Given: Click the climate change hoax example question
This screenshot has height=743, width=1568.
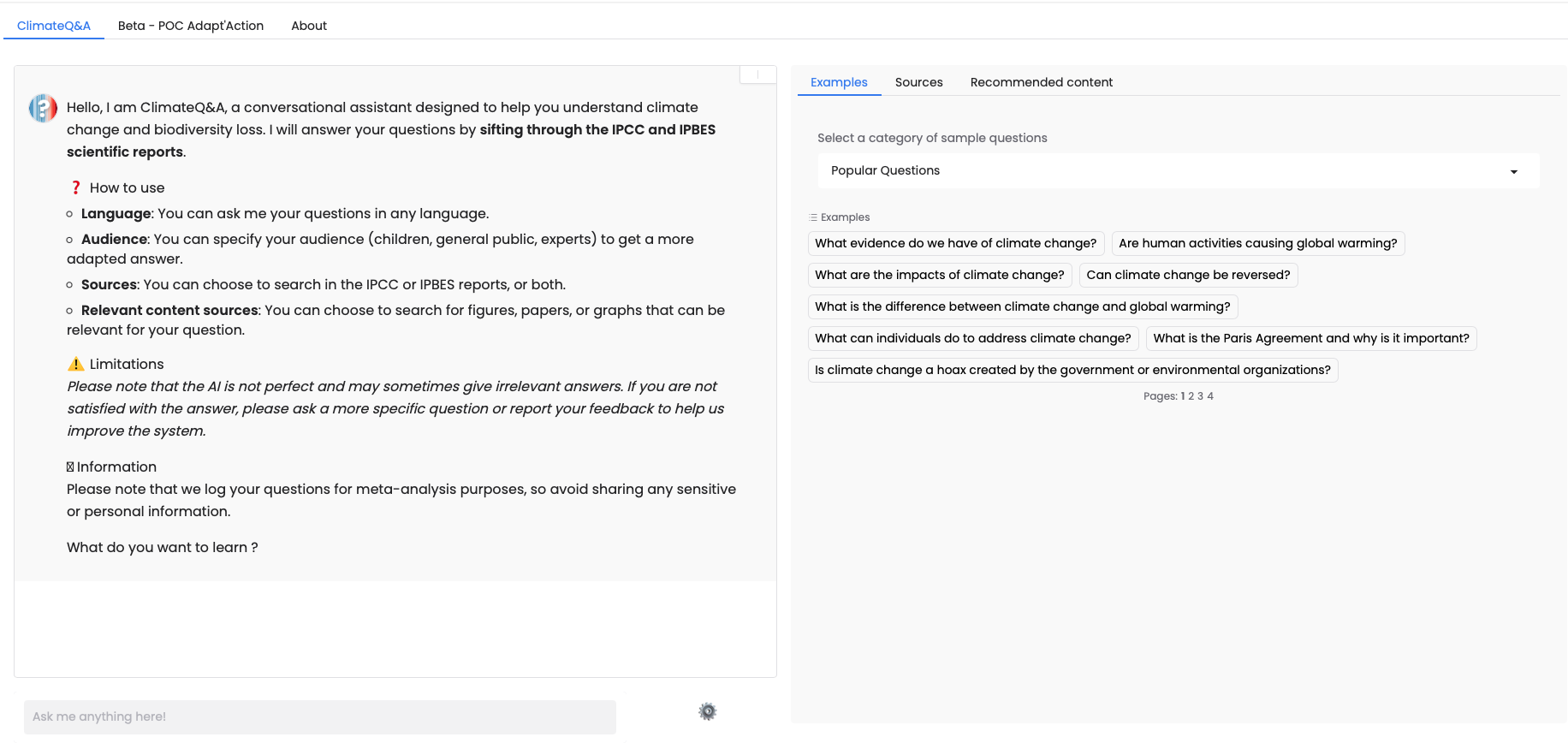Looking at the screenshot, I should coord(1072,370).
